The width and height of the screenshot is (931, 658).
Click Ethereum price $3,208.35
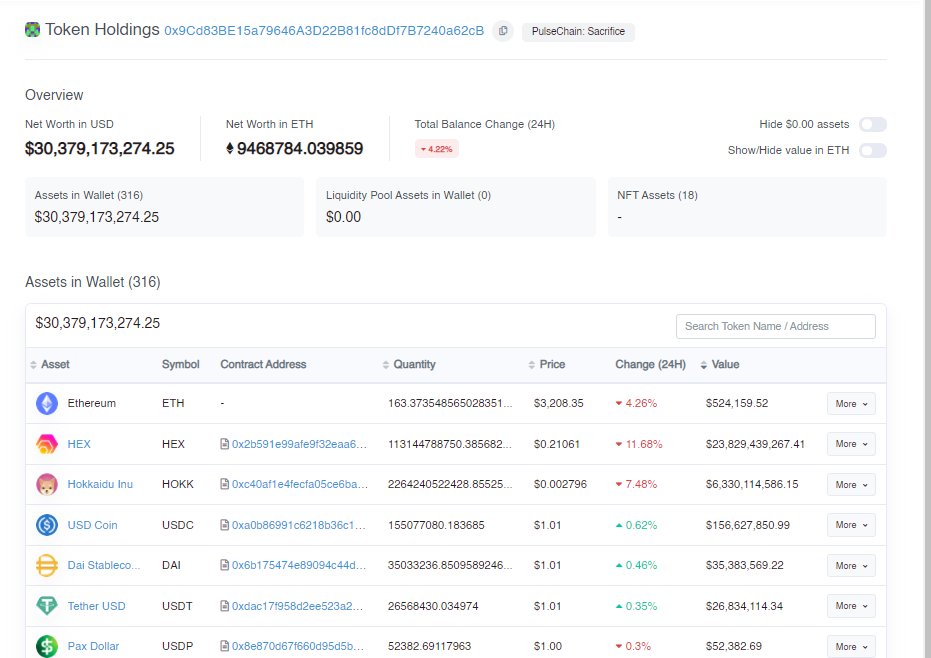pos(559,403)
